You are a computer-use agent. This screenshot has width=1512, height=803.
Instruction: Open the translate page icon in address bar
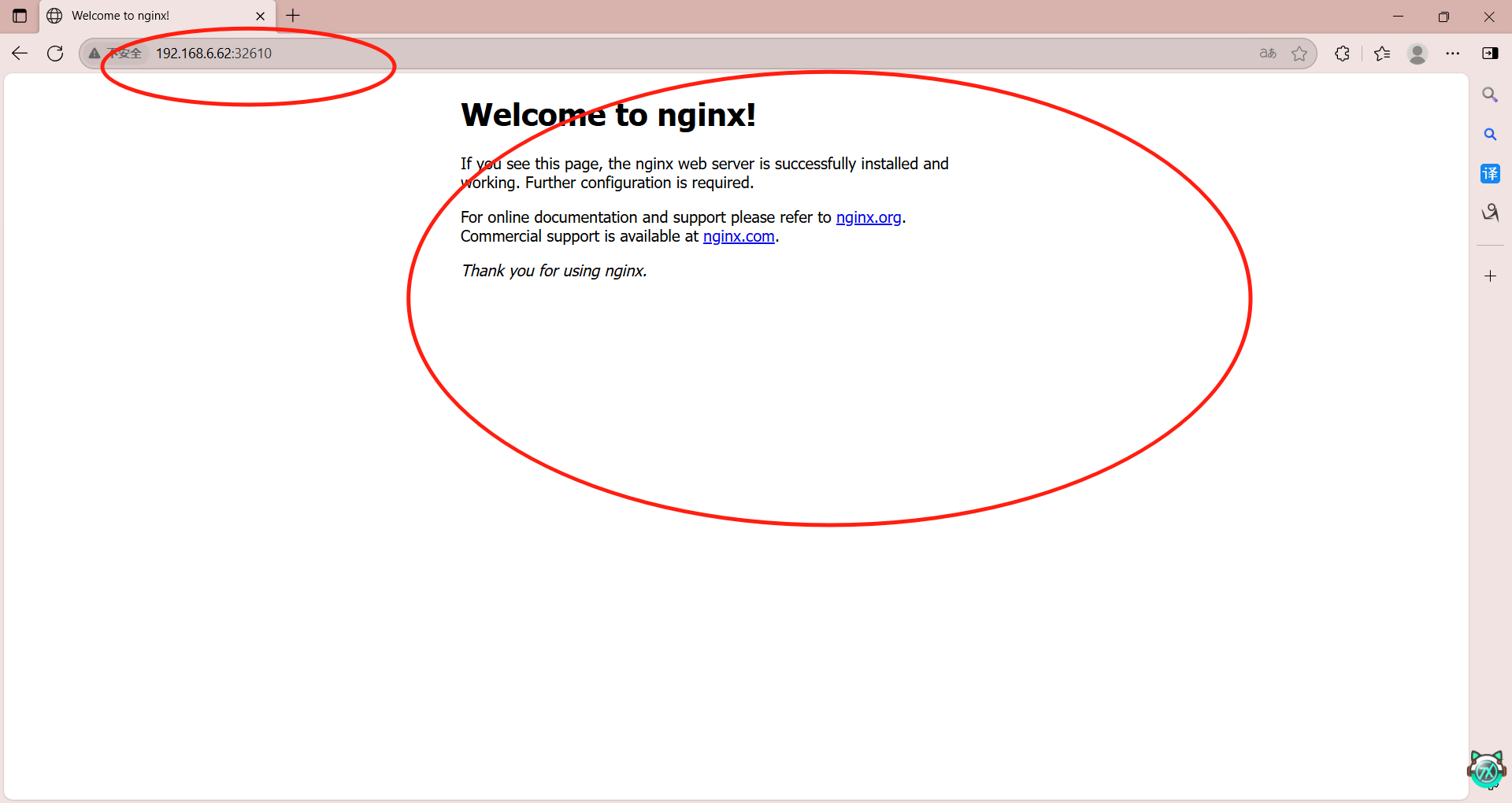click(1268, 54)
